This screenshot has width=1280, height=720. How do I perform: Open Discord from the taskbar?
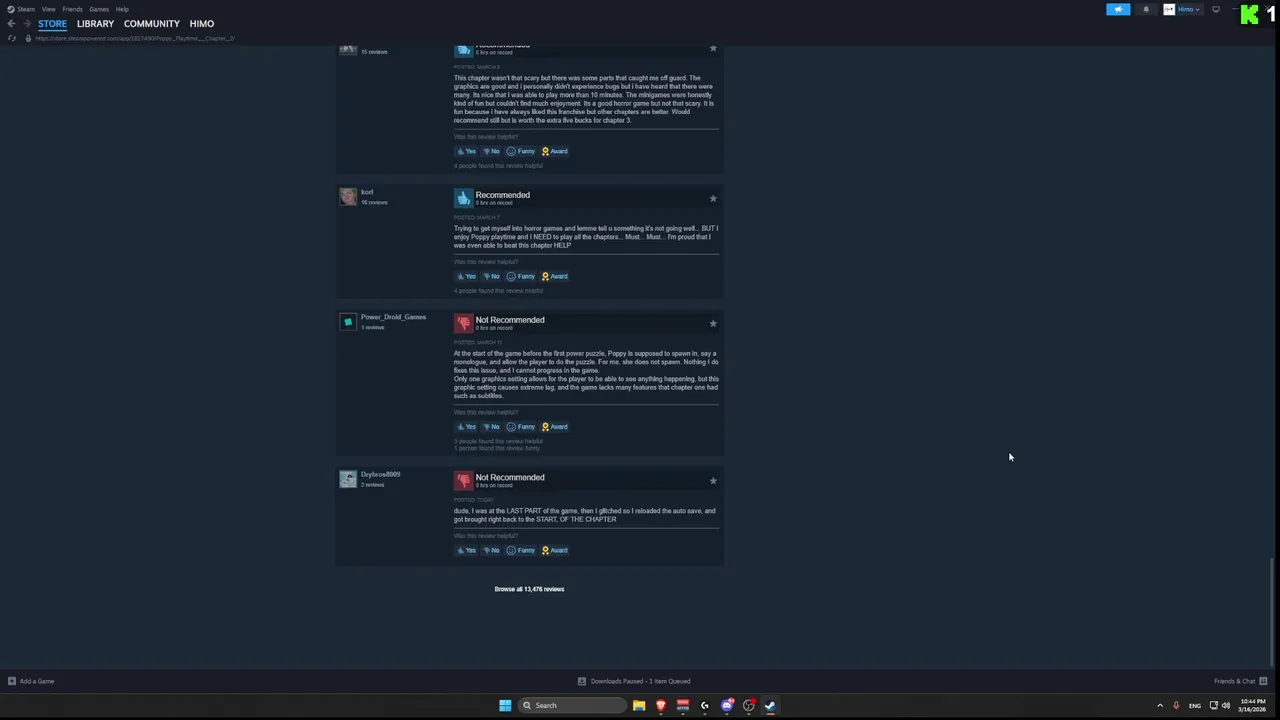(727, 705)
